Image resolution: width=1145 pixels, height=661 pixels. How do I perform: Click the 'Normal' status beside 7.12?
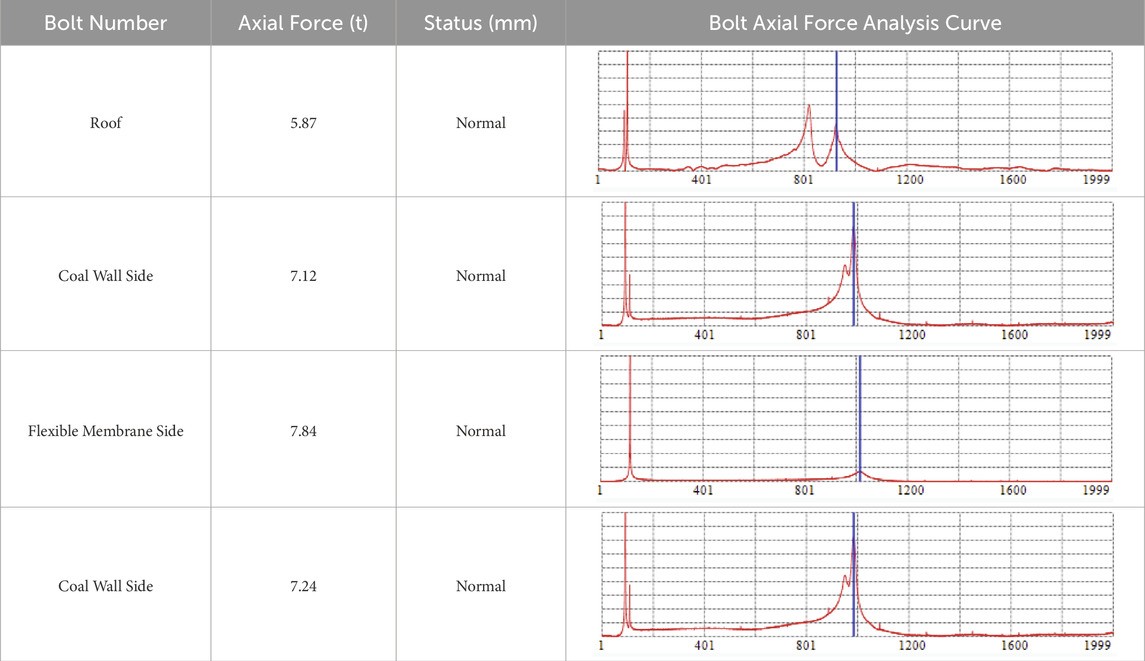click(x=480, y=276)
